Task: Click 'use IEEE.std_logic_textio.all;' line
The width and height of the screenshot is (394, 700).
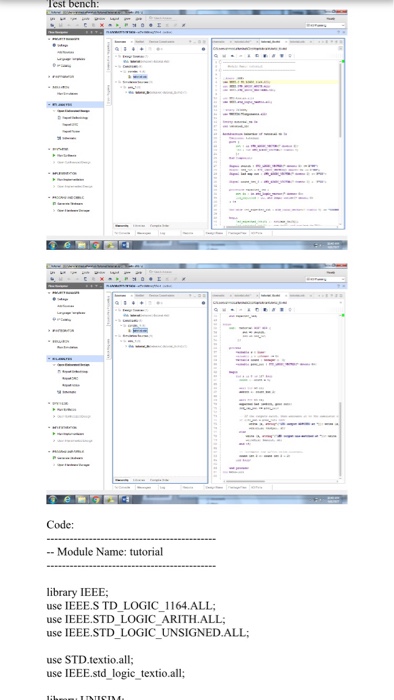Action: click(x=115, y=673)
